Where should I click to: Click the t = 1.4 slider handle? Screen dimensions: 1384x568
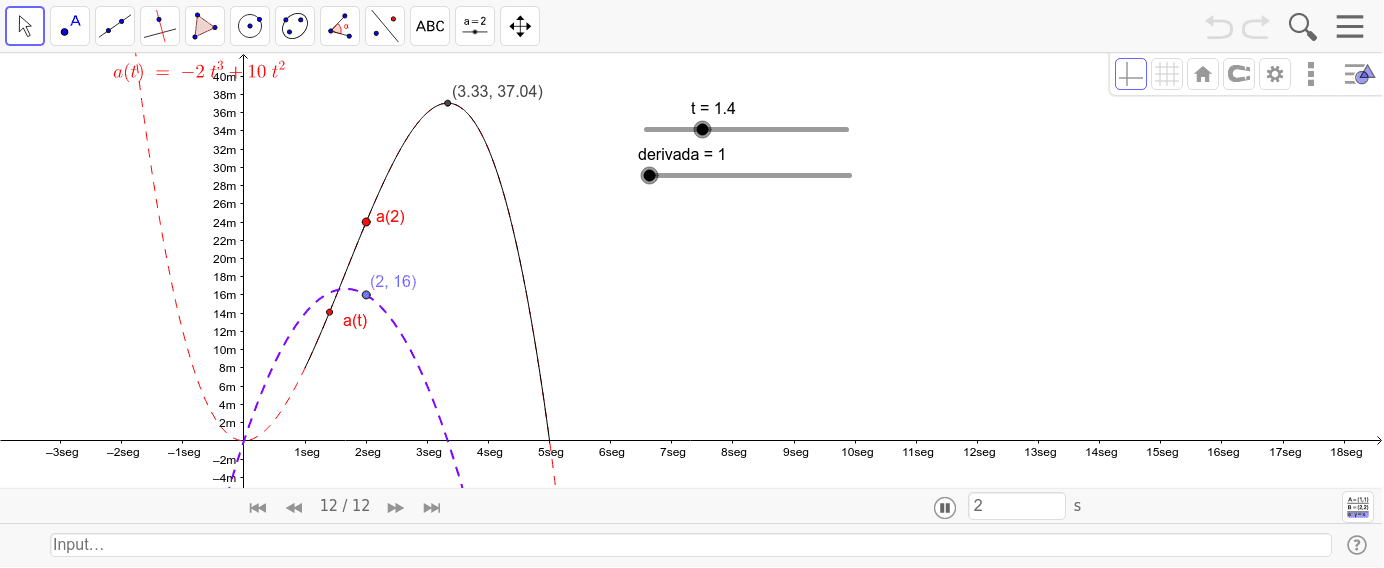click(x=702, y=129)
